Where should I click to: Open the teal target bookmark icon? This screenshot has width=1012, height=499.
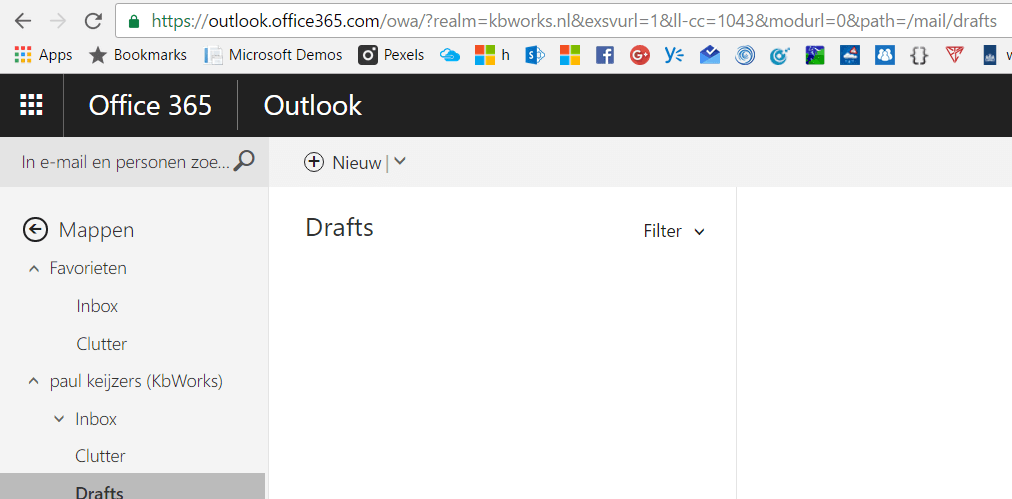780,56
